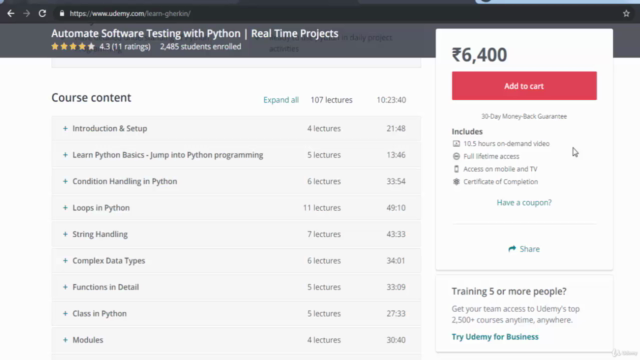Click the browser forward arrow
640x360 pixels.
(x=27, y=13)
